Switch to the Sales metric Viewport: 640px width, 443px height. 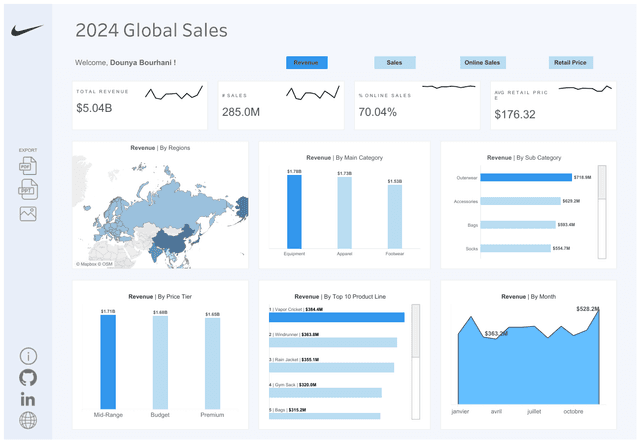(x=395, y=62)
